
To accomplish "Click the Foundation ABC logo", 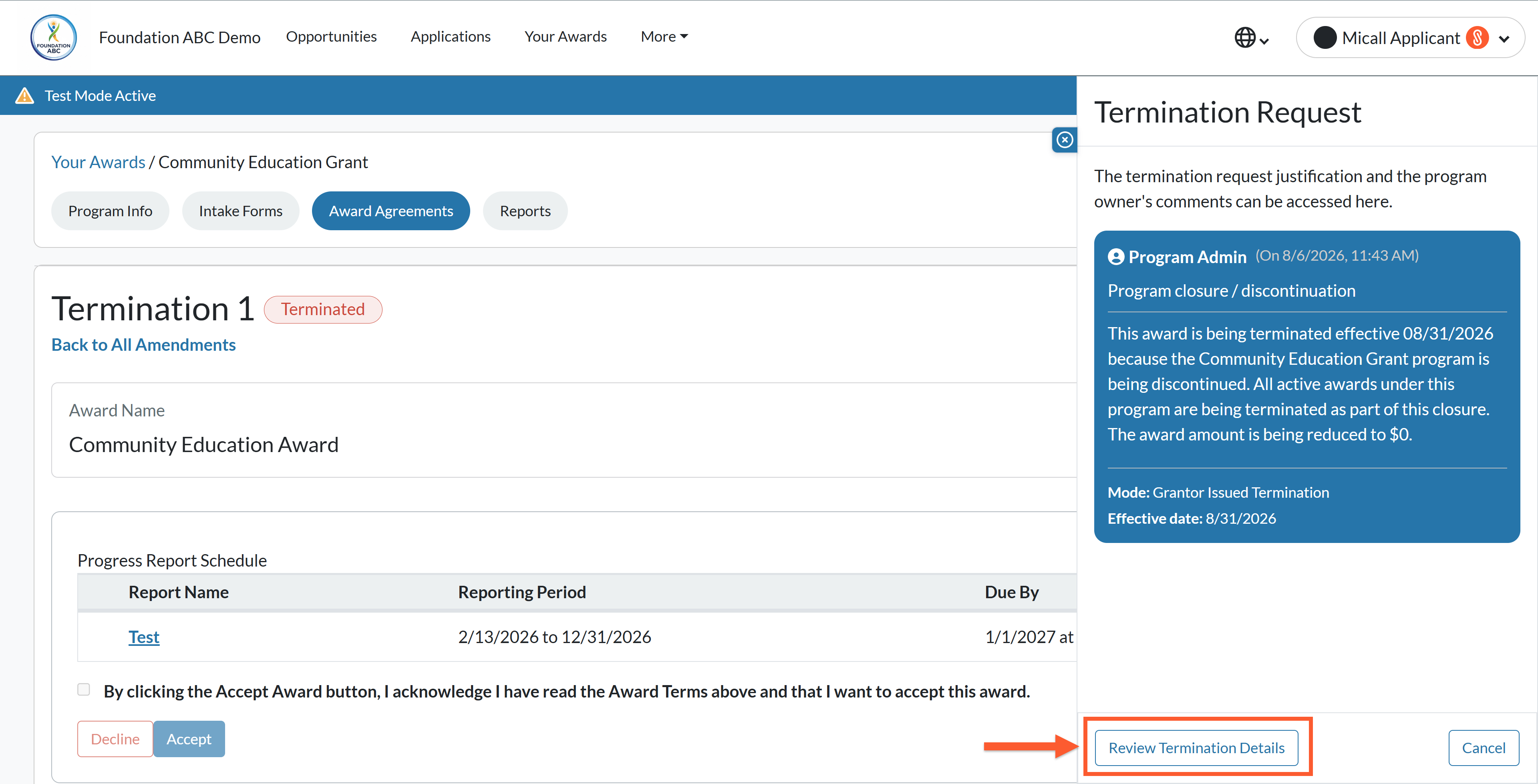I will (x=54, y=37).
